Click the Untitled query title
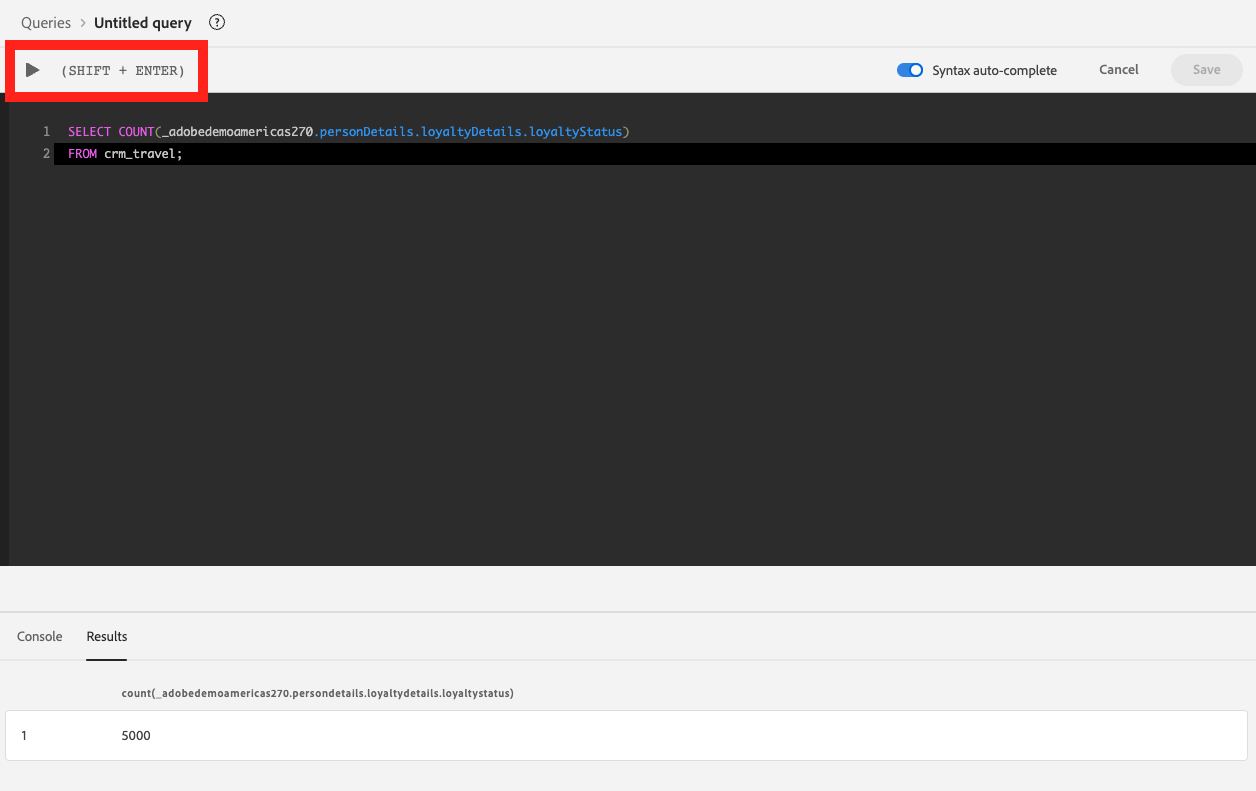The image size is (1256, 791). point(143,23)
